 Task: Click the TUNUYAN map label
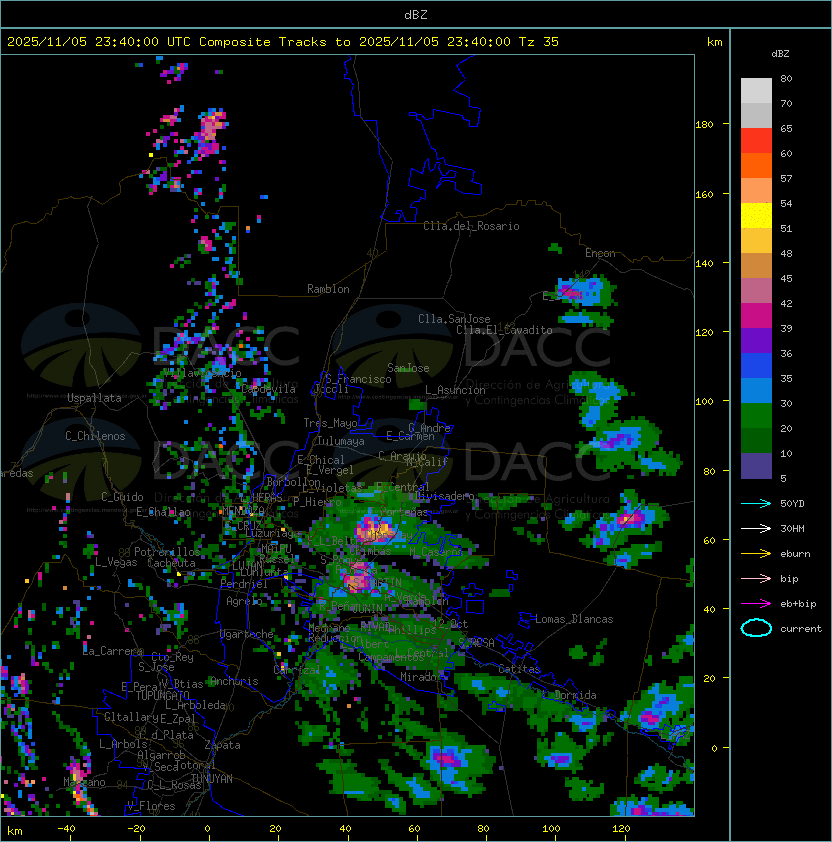point(212,779)
